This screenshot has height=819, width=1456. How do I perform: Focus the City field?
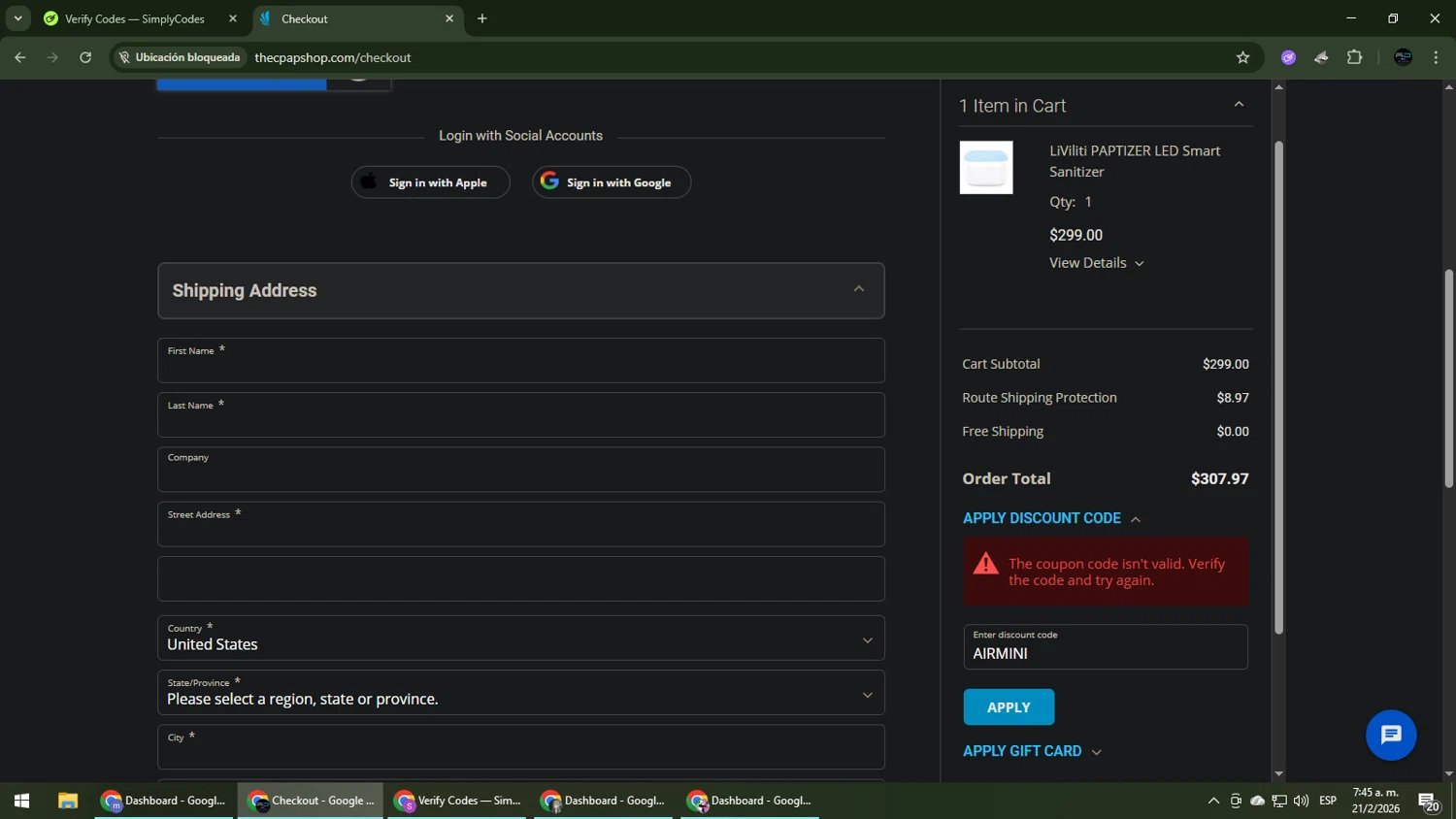[521, 747]
